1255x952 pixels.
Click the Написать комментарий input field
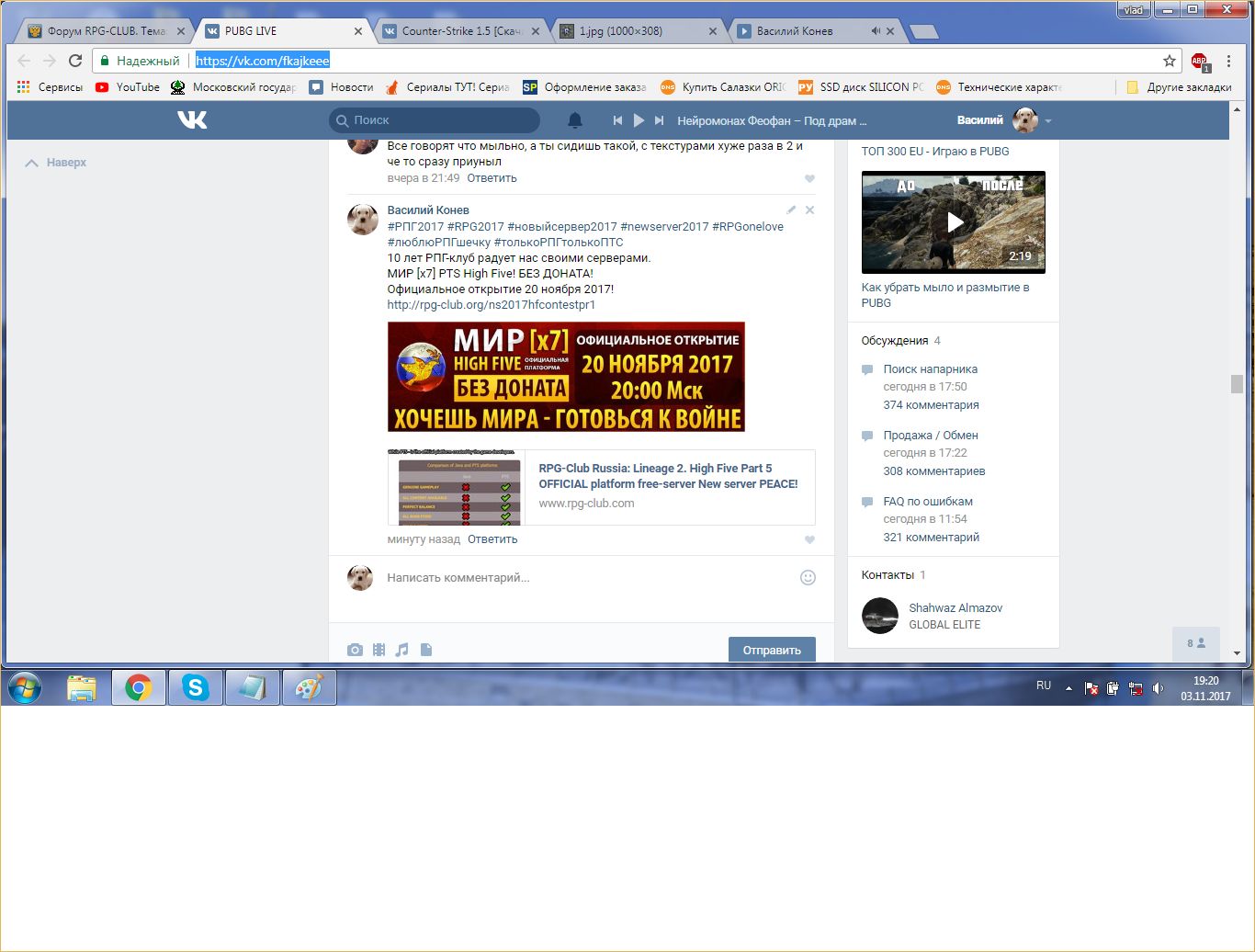click(x=588, y=578)
